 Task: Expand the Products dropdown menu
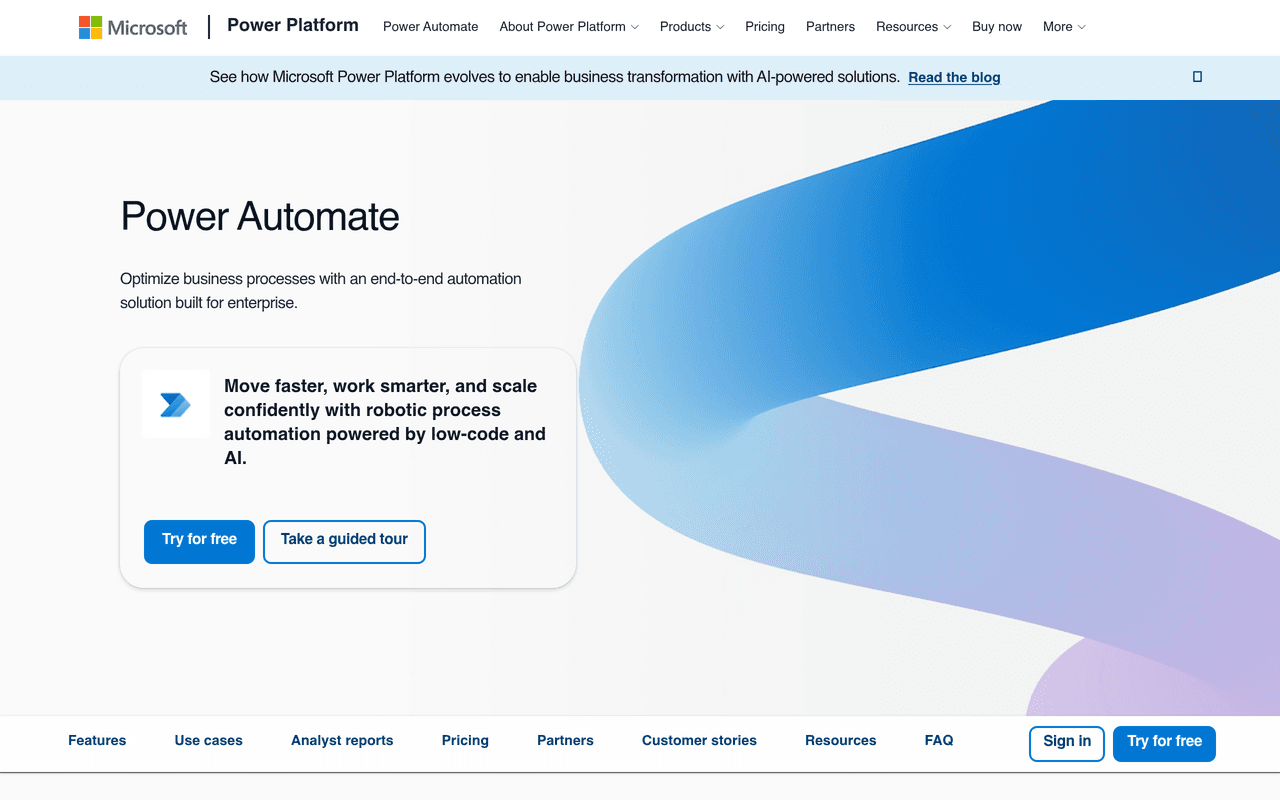point(692,27)
